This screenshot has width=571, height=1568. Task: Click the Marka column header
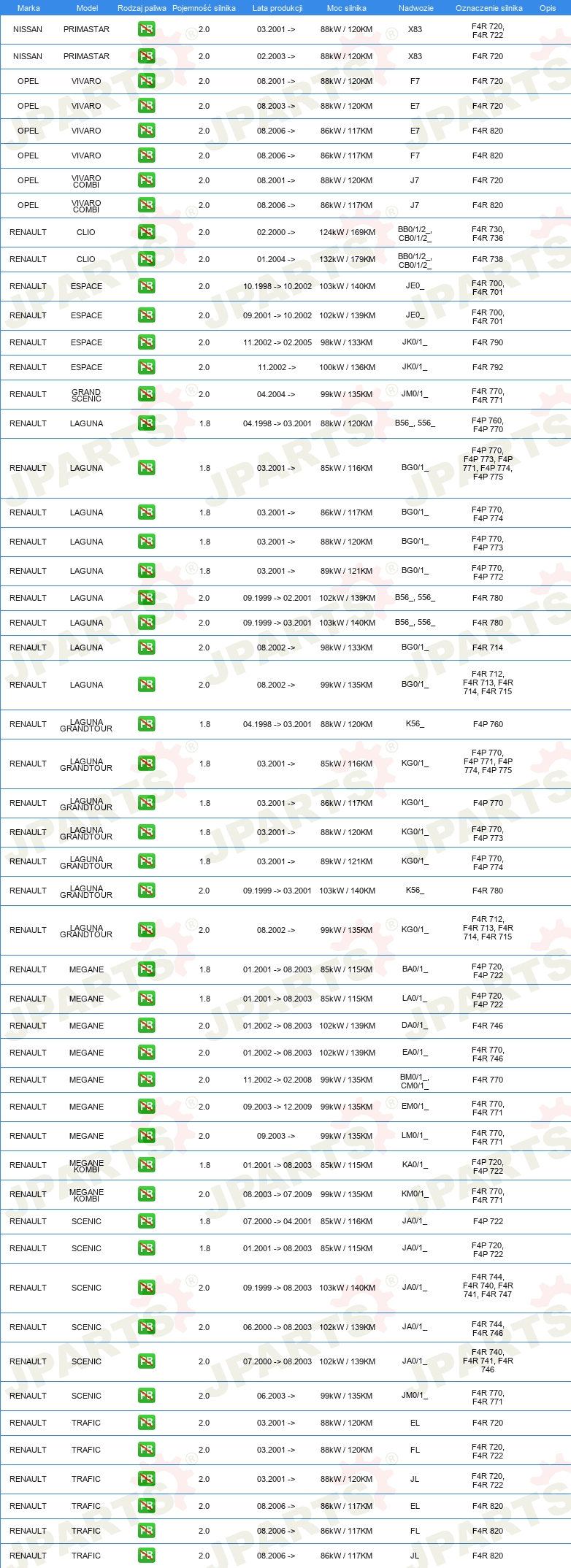point(28,8)
